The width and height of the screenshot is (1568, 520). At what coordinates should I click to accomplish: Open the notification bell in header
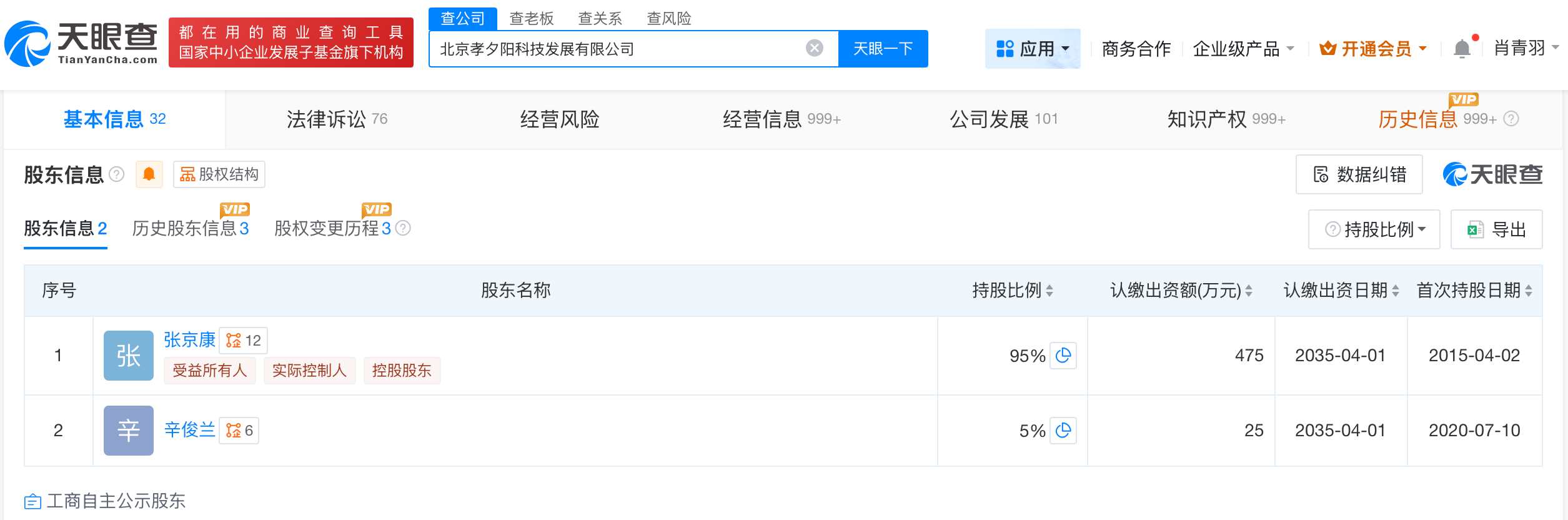point(1461,49)
